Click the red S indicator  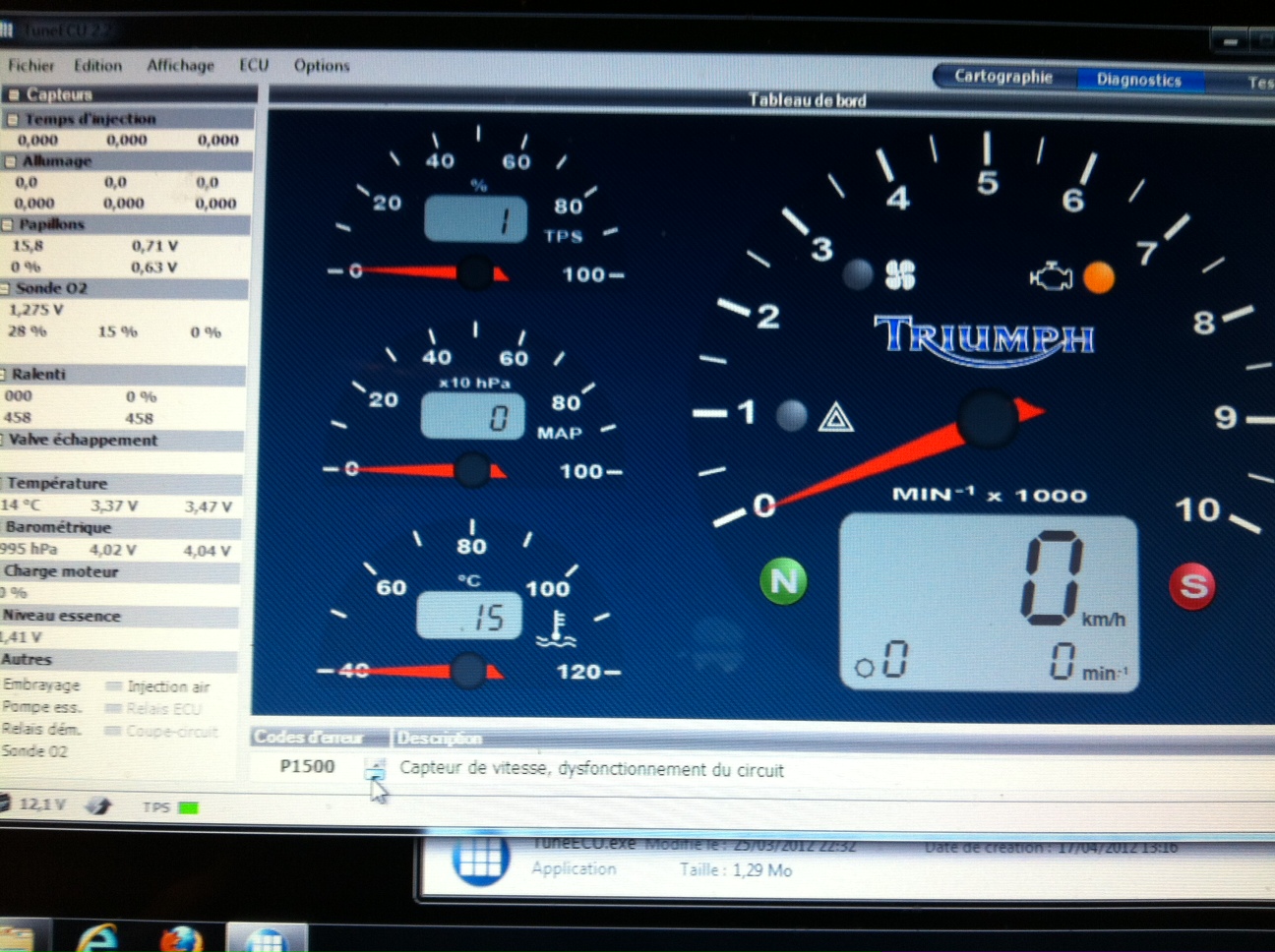coord(1192,586)
